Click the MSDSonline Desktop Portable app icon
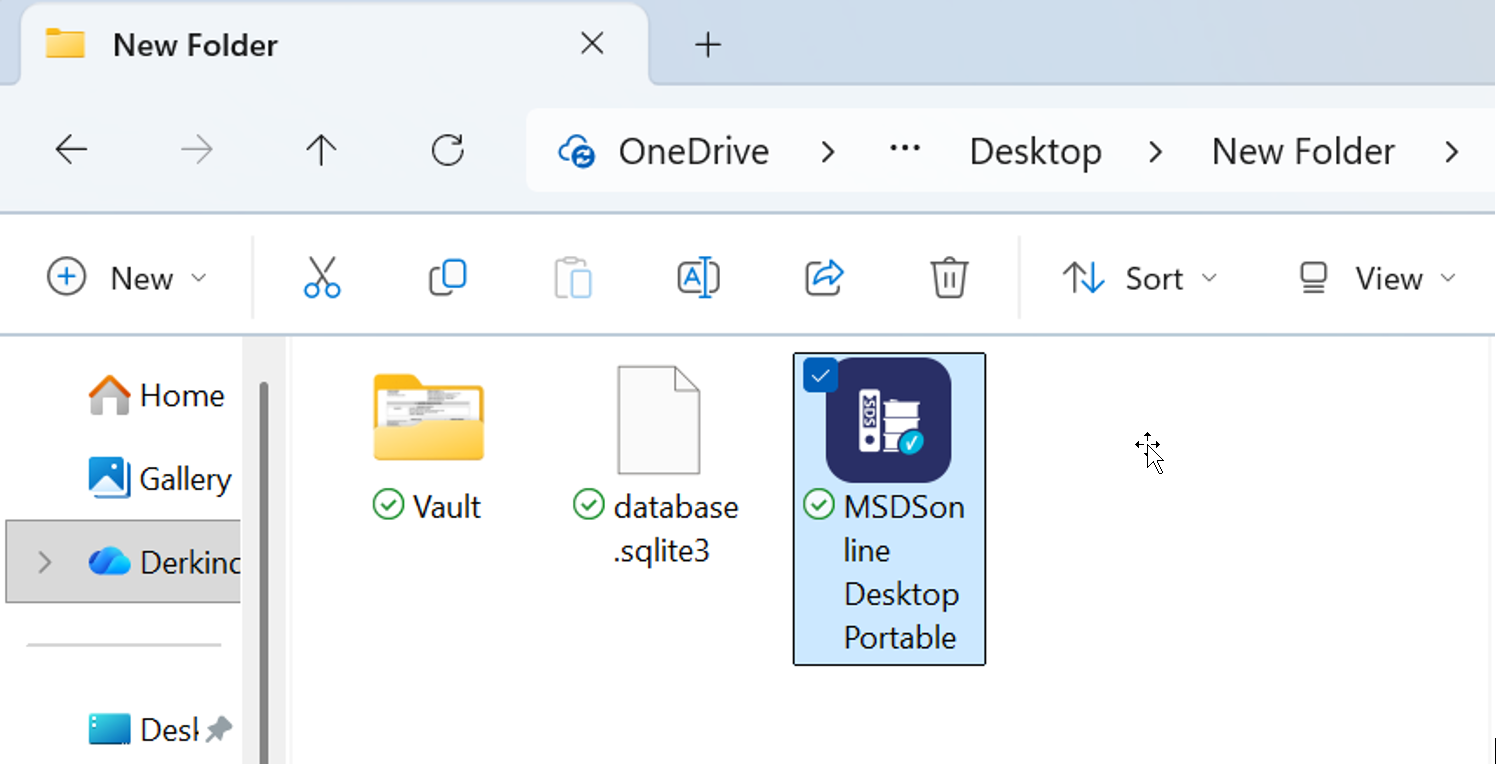Viewport: 1496px width, 764px height. (889, 420)
